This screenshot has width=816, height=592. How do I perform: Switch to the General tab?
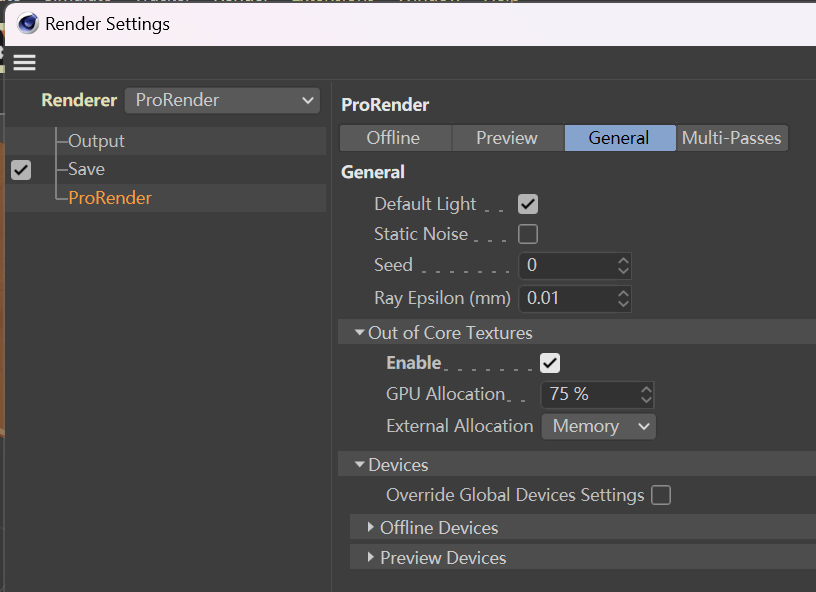pyautogui.click(x=620, y=138)
